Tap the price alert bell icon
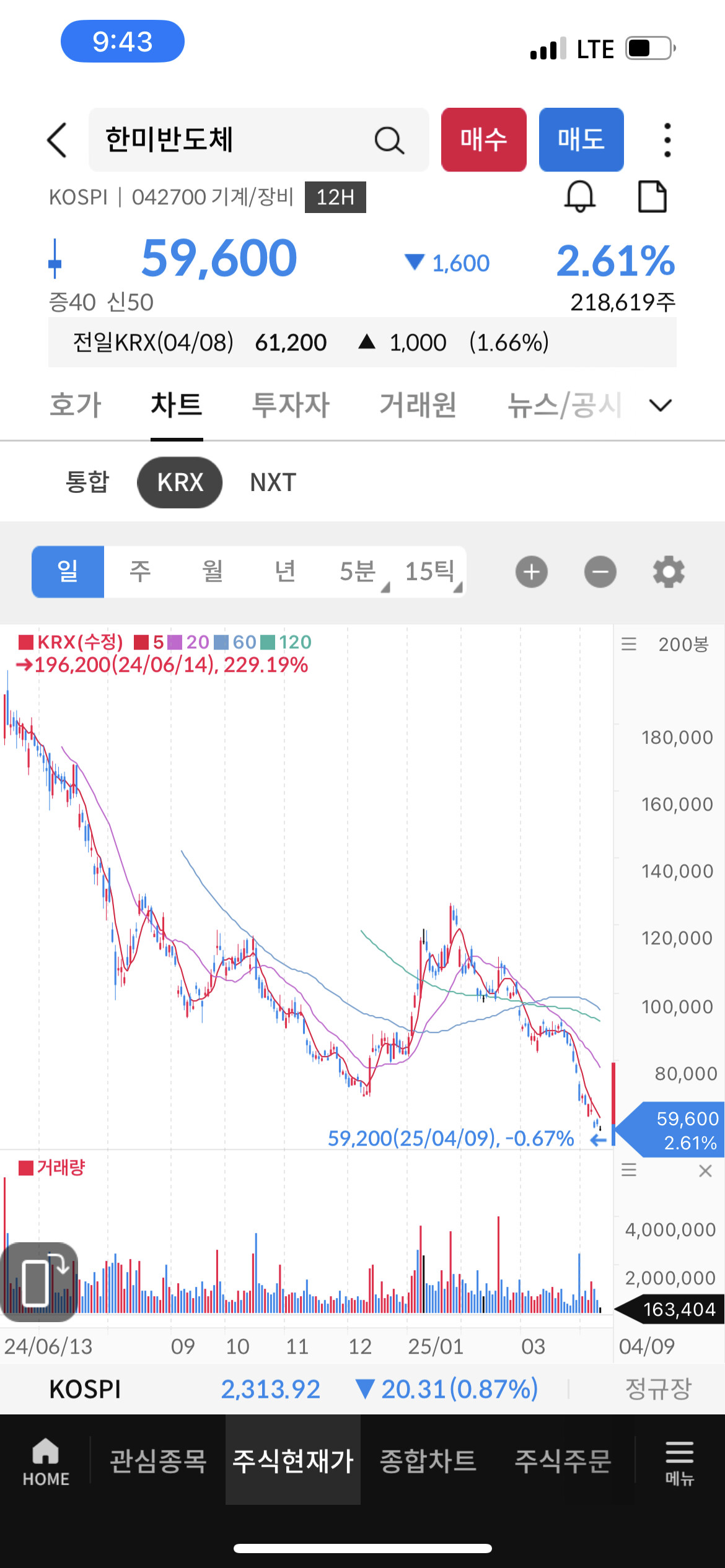This screenshot has height=1568, width=725. click(579, 197)
